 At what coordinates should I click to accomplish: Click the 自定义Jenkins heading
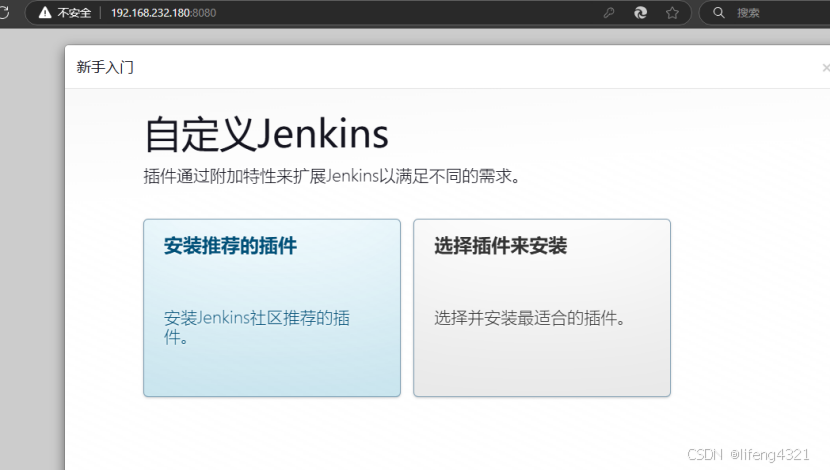click(267, 134)
